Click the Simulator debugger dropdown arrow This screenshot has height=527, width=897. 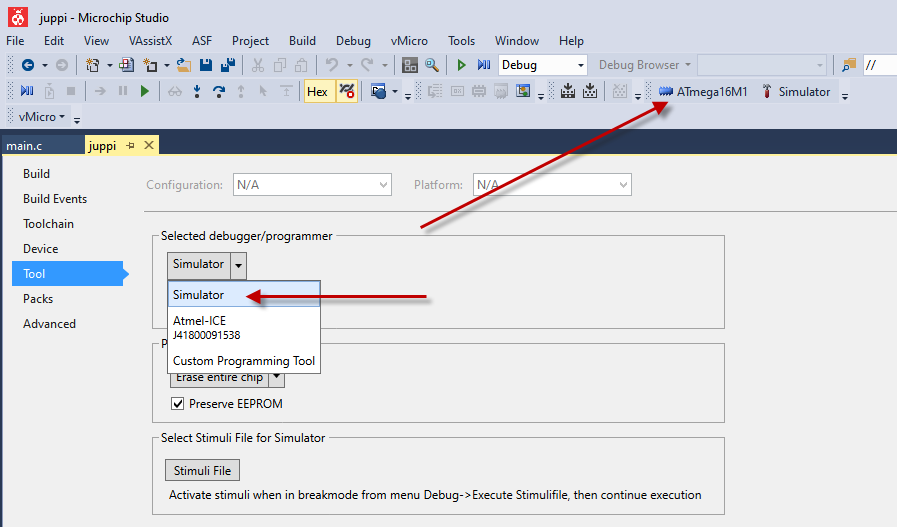click(239, 266)
